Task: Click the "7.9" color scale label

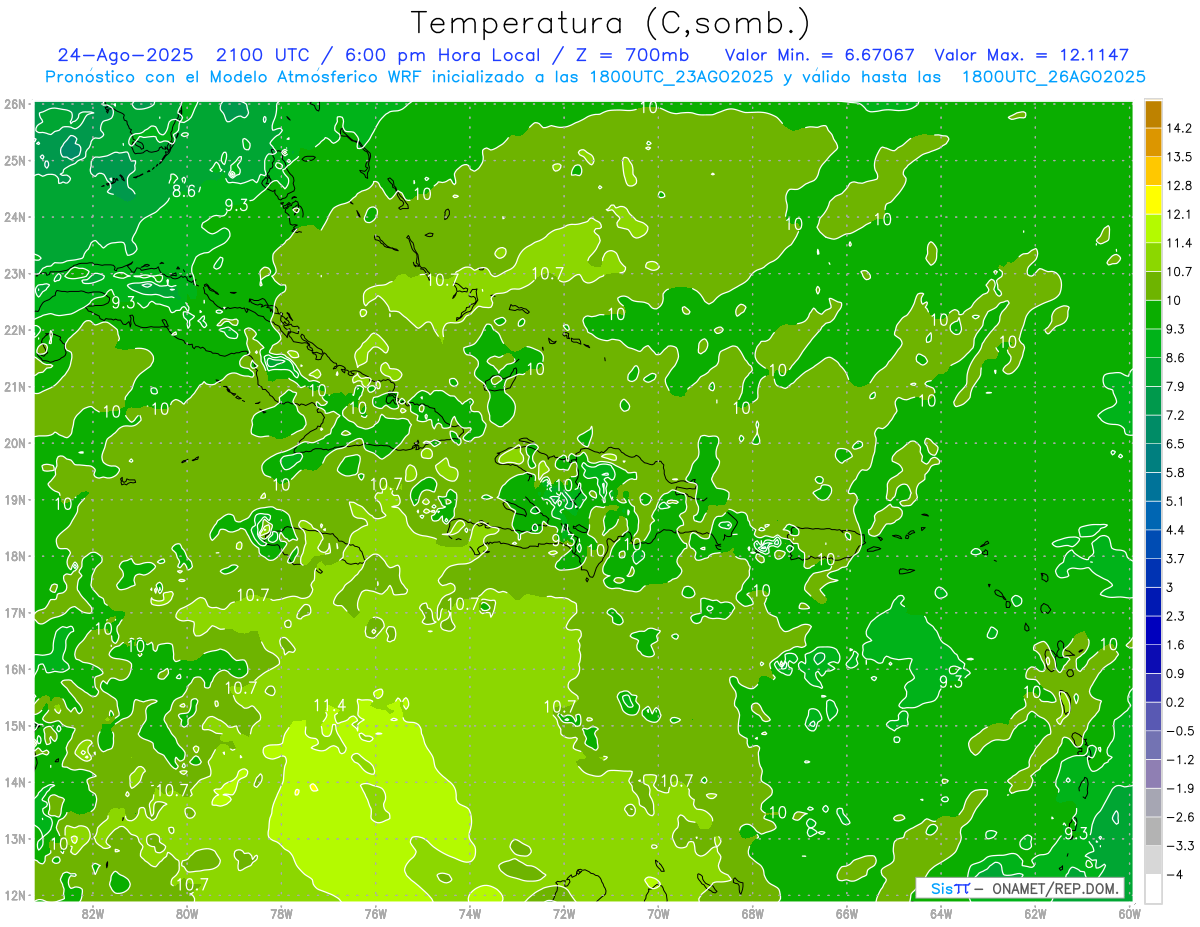Action: 1177,386
